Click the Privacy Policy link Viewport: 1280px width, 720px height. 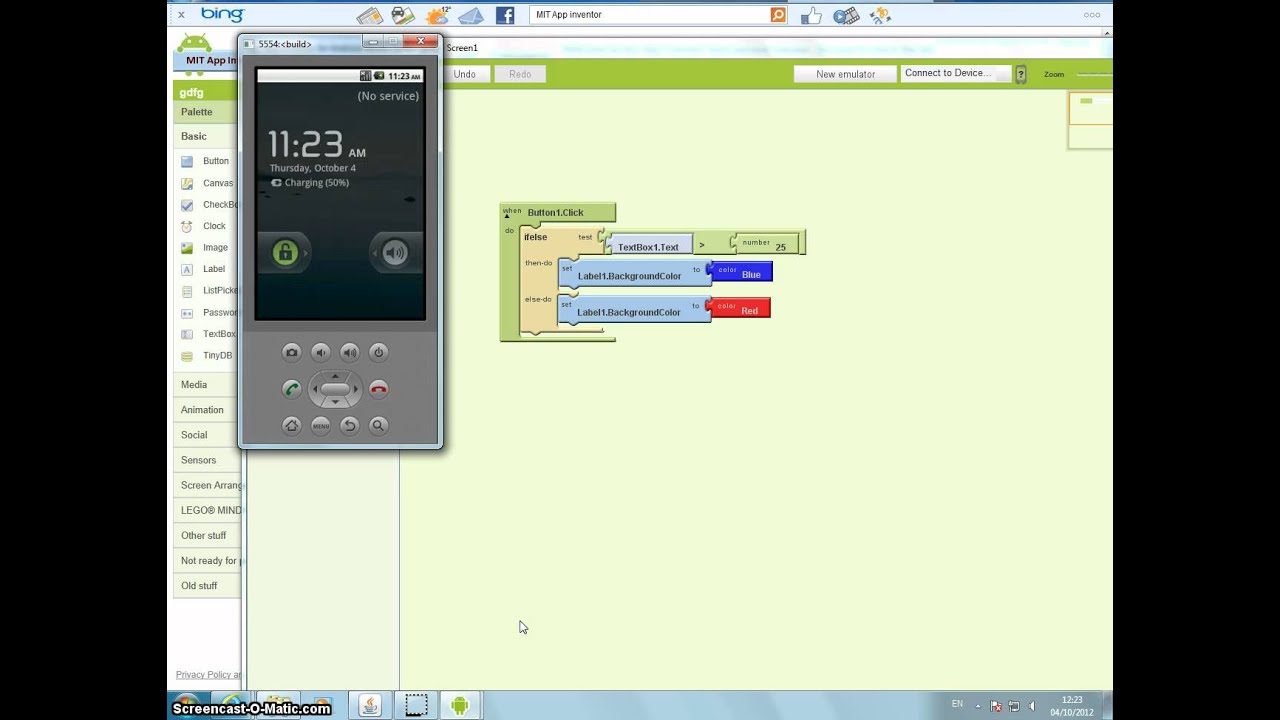(208, 675)
